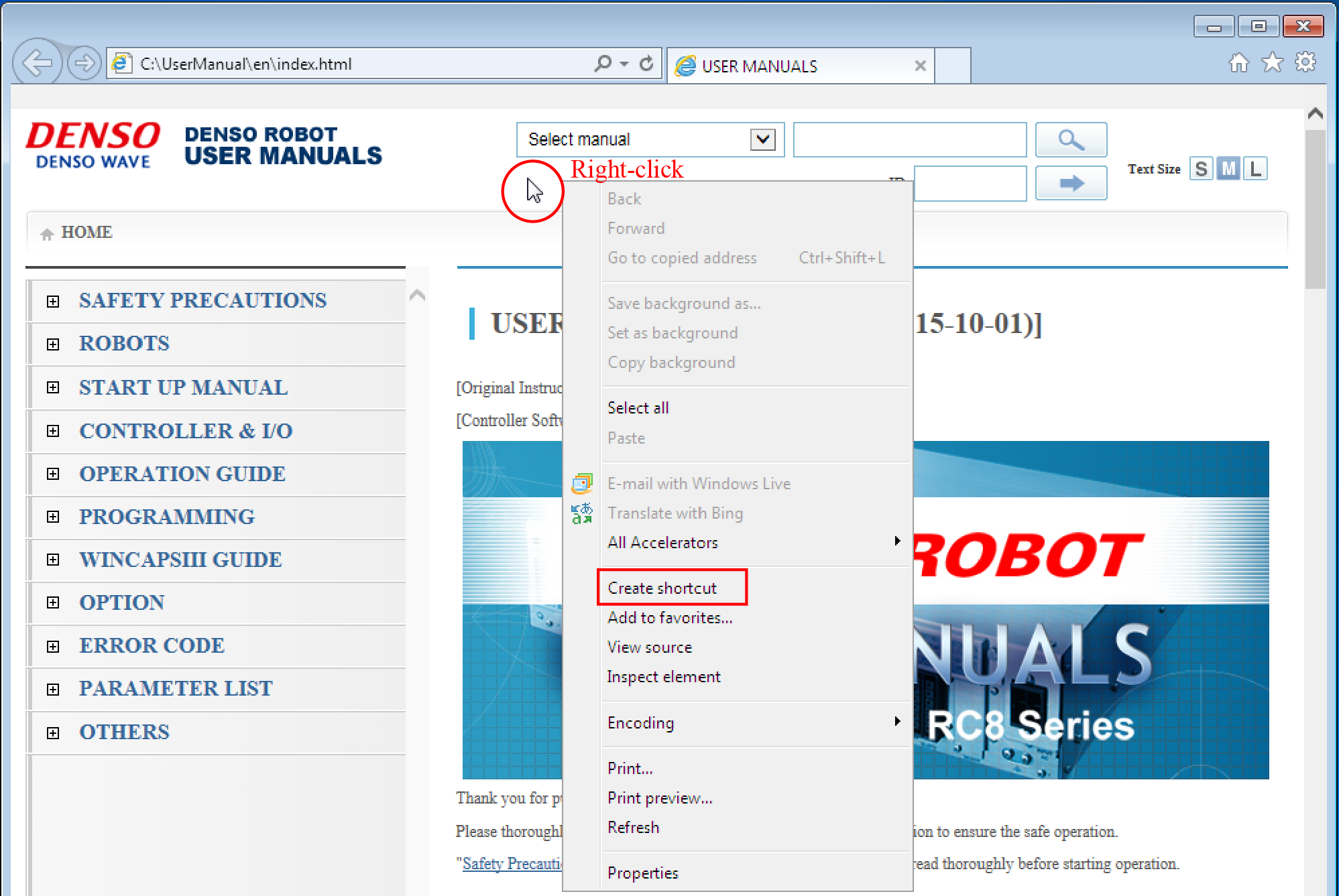Click the browser Back arrow button

pos(37,64)
